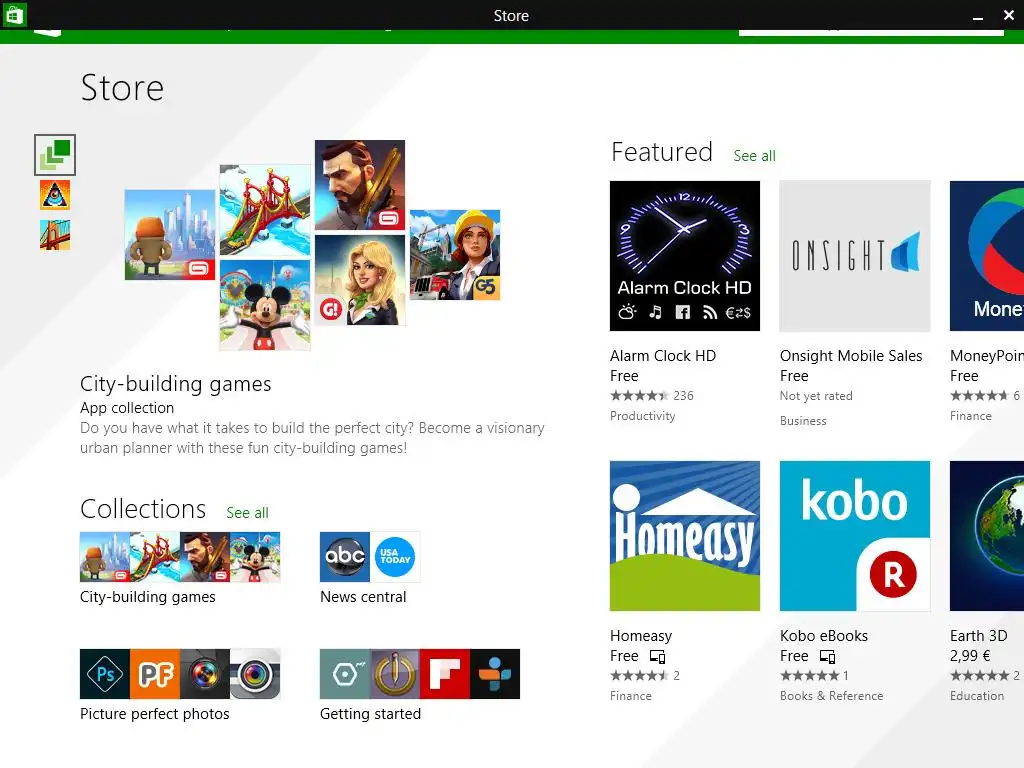This screenshot has height=768, width=1024.
Task: Click the City-building games collection label
Action: pyautogui.click(x=148, y=597)
